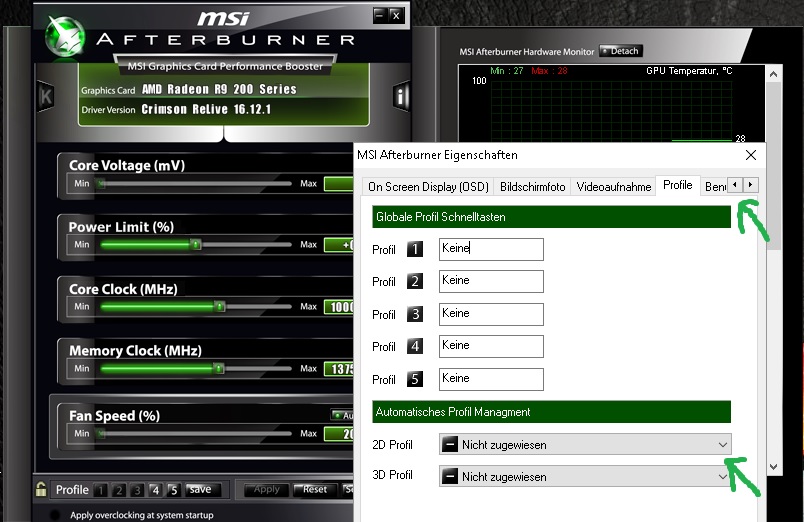Click the Profil 2 hotkey field
Screen dimensions: 804x522
click(491, 282)
